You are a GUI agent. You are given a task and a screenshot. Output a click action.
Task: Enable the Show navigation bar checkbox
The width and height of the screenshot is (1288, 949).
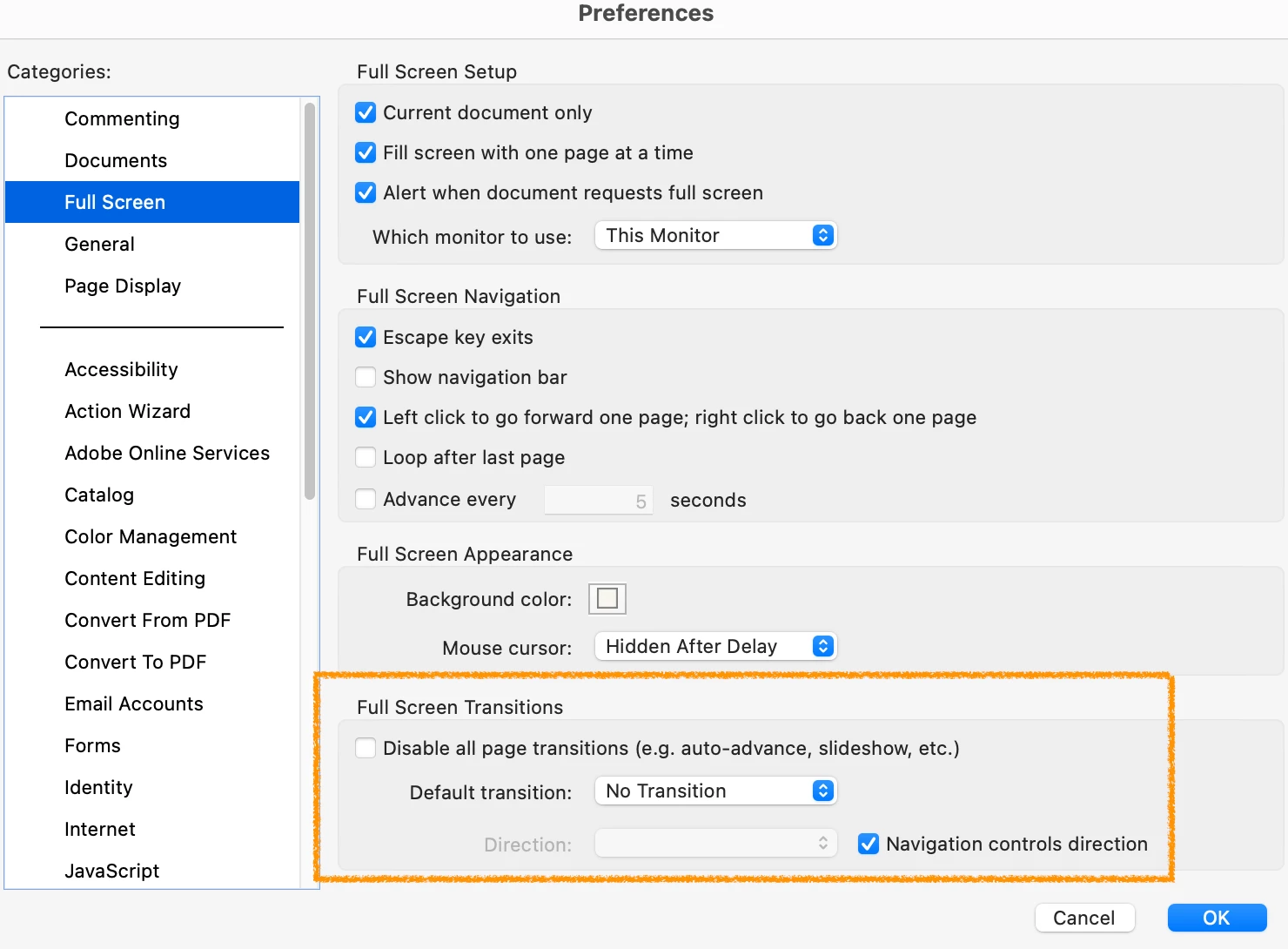(366, 377)
